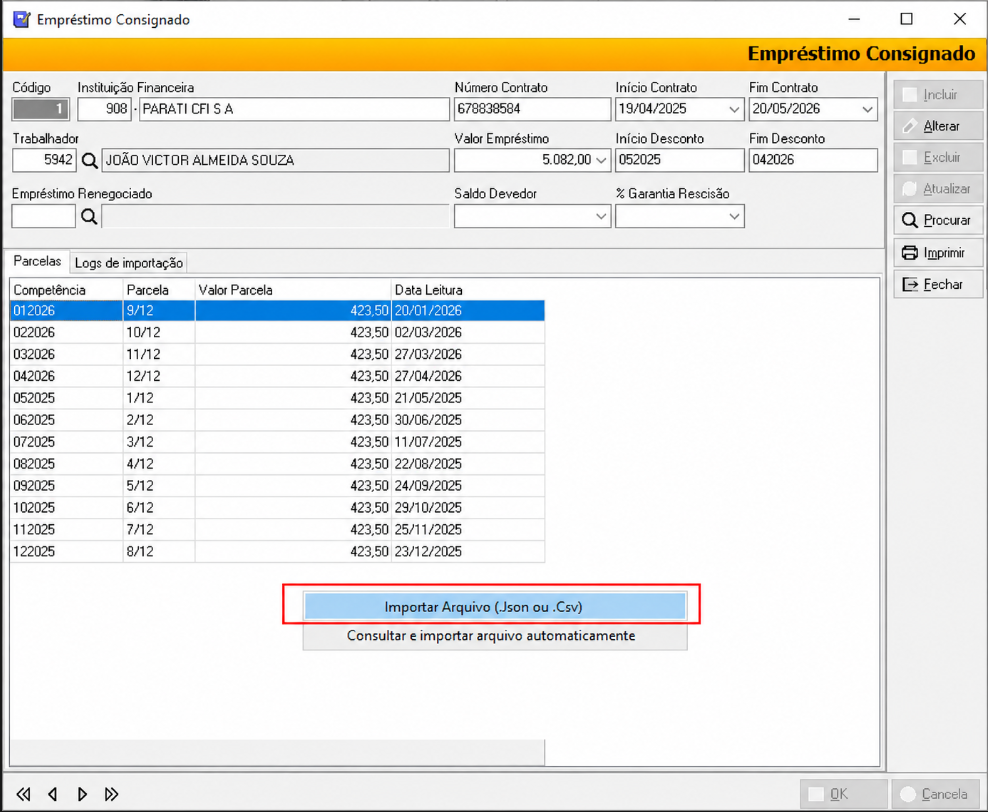Click the Número Contrato field
988x812 pixels.
click(532, 109)
